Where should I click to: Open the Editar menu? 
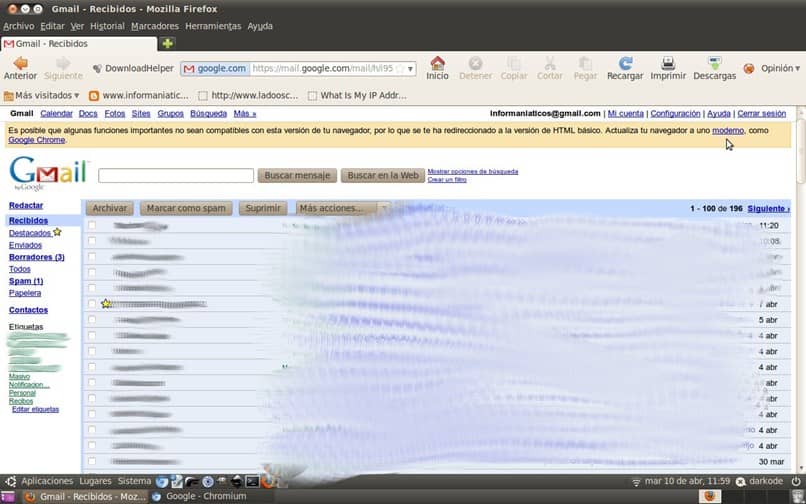(x=52, y=26)
